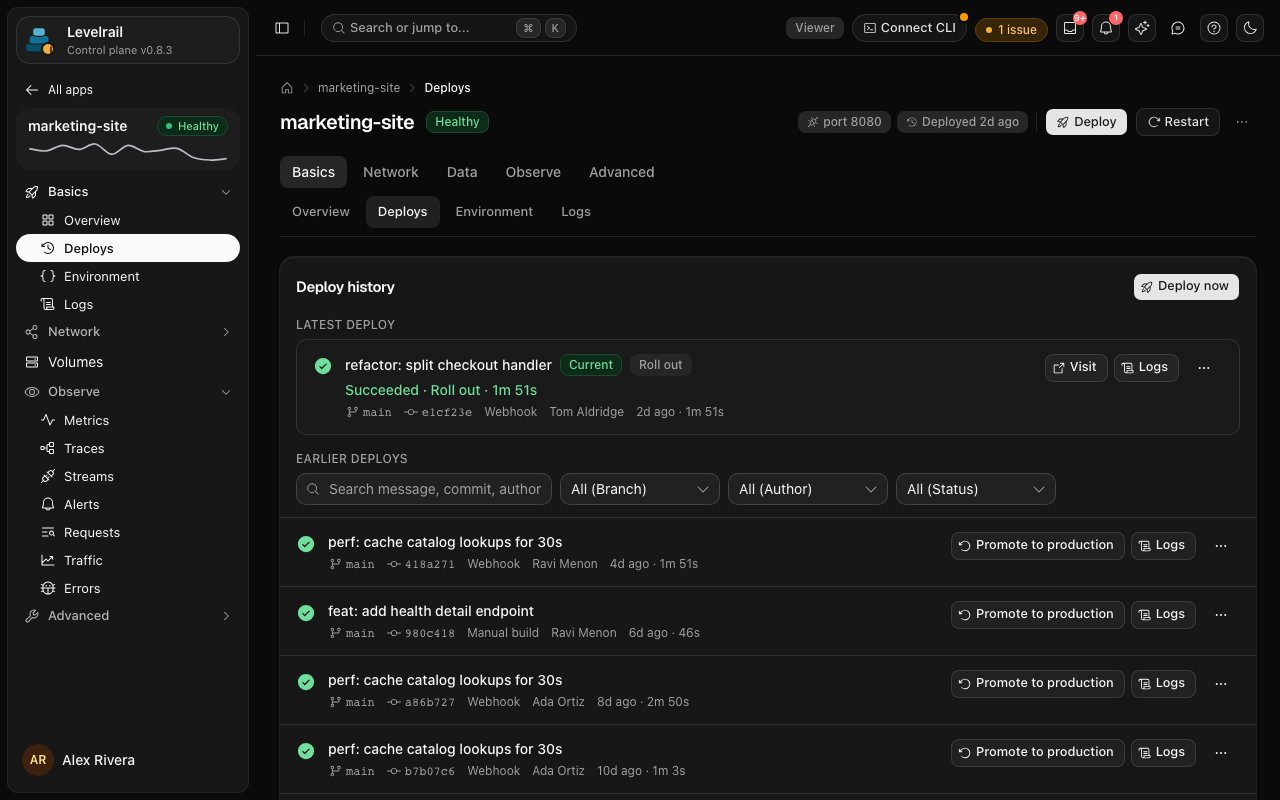Screen dimensions: 1280x800
Task: Open the AI sparkle assistant icon
Action: click(x=1142, y=28)
